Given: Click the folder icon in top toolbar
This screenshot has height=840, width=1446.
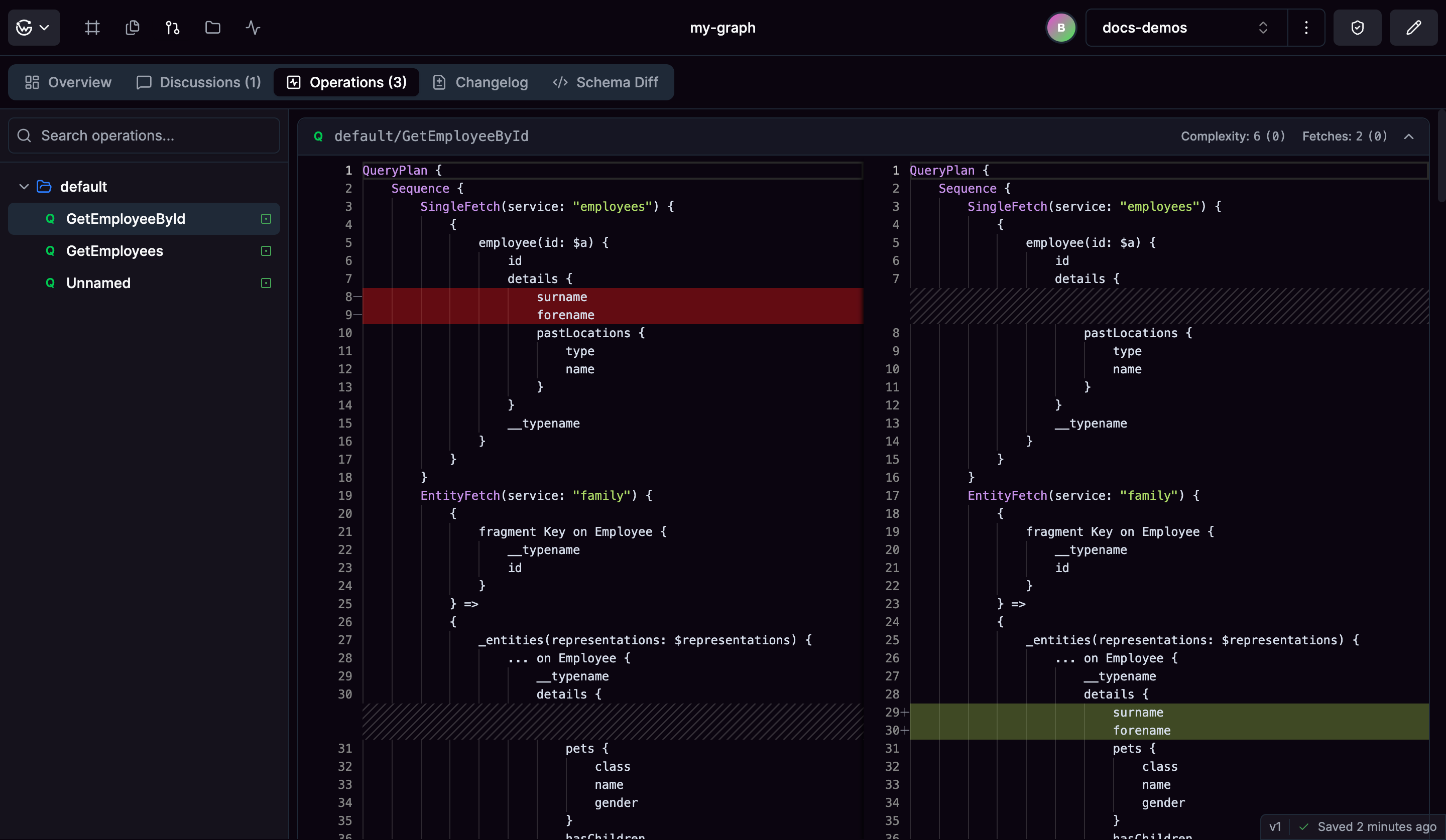Looking at the screenshot, I should point(213,28).
